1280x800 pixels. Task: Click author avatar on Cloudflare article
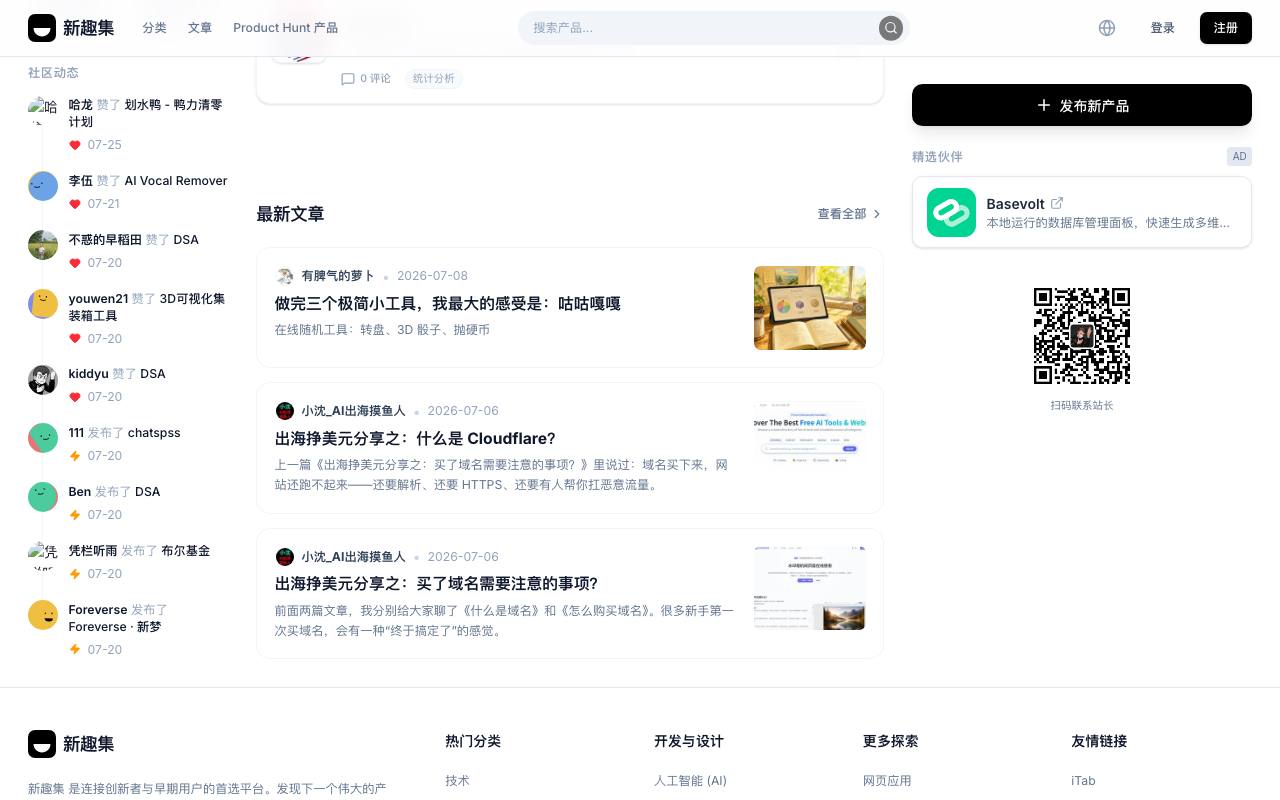tap(285, 411)
